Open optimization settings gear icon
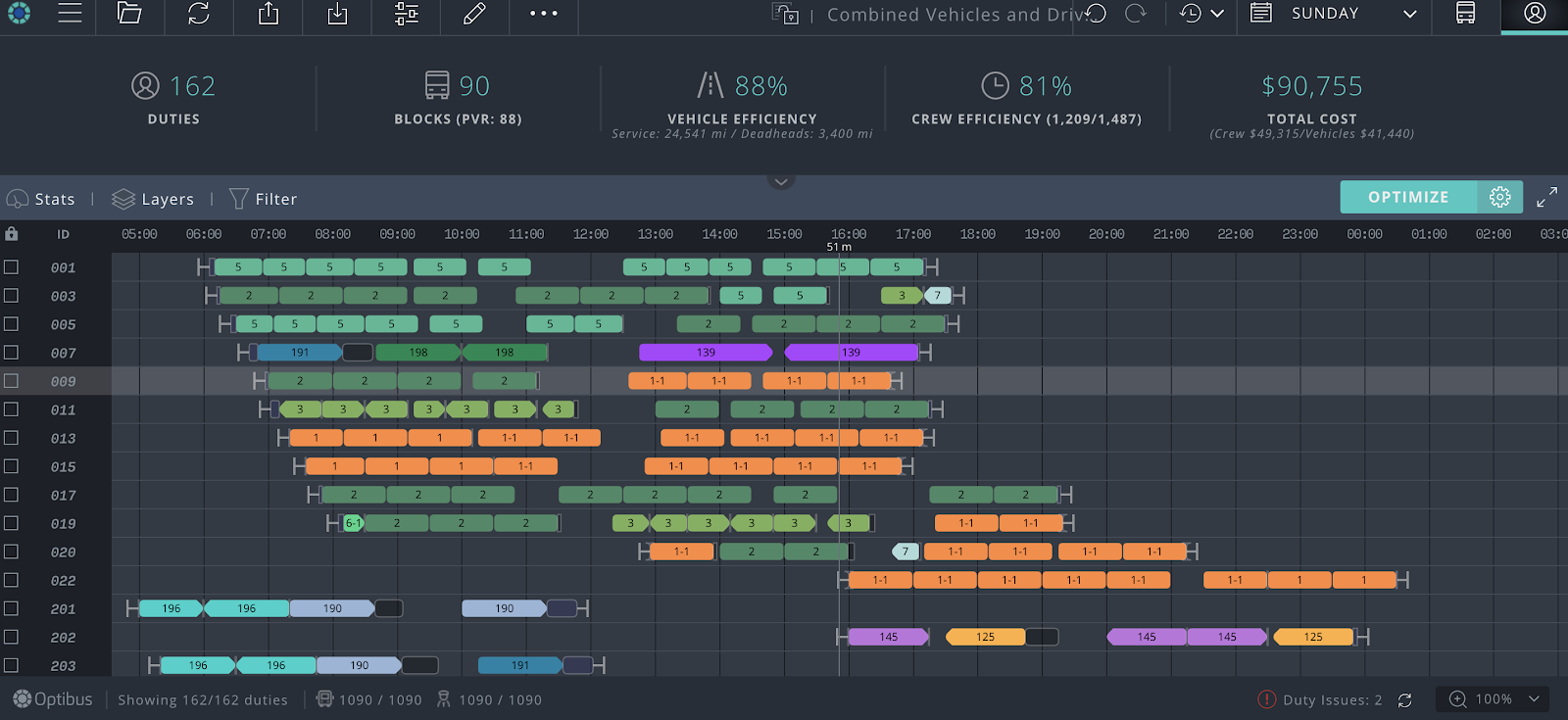The image size is (1568, 720). (1499, 197)
